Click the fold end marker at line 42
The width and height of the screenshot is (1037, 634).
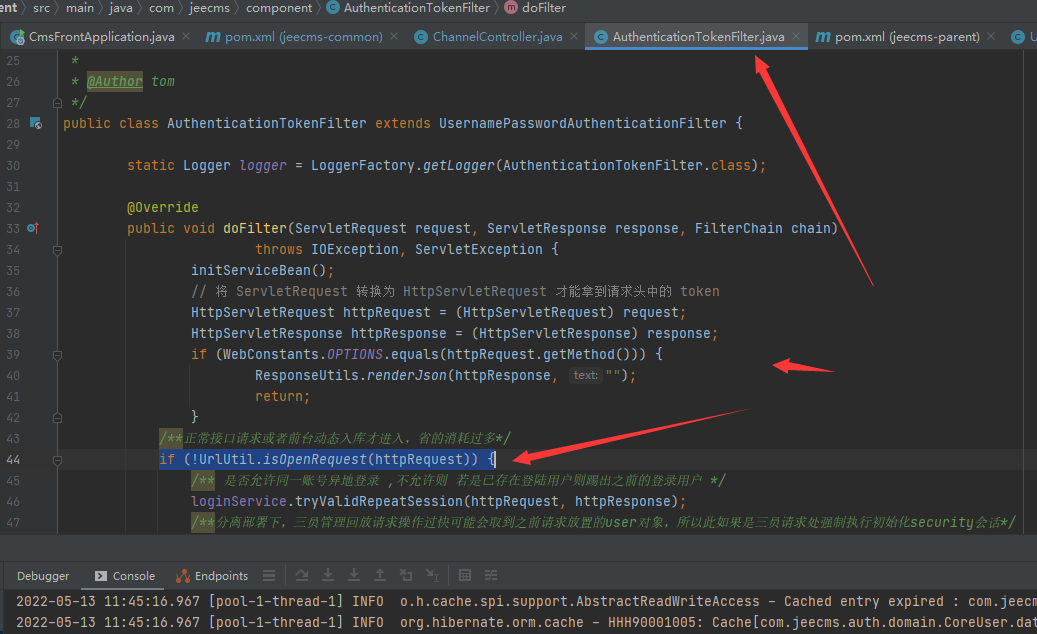coord(58,418)
